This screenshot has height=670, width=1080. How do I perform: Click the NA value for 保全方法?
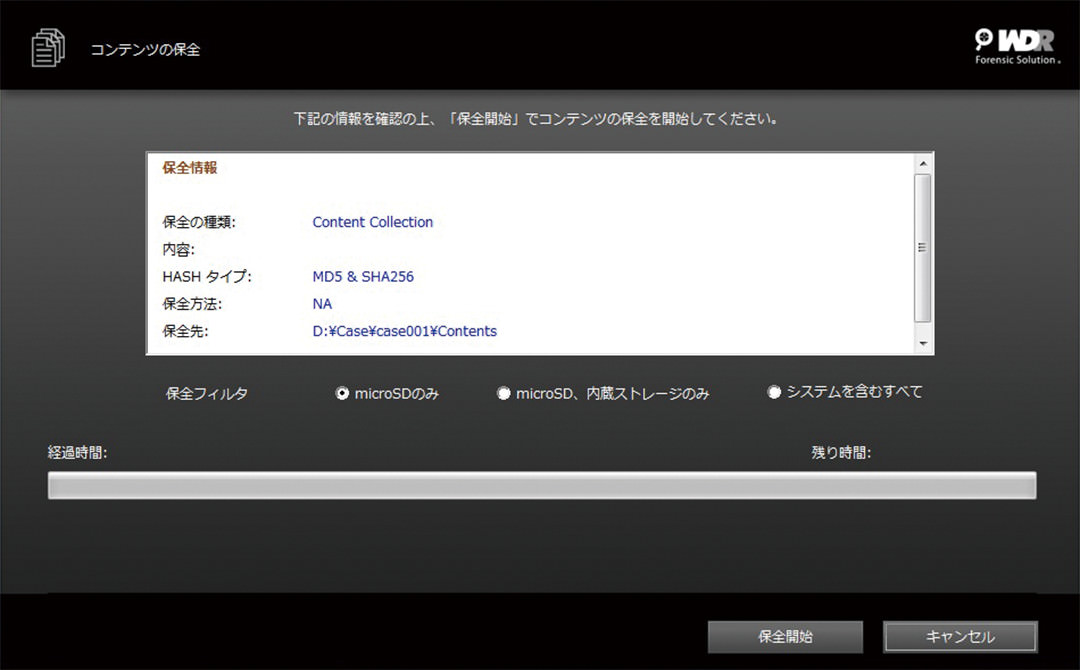[x=322, y=304]
